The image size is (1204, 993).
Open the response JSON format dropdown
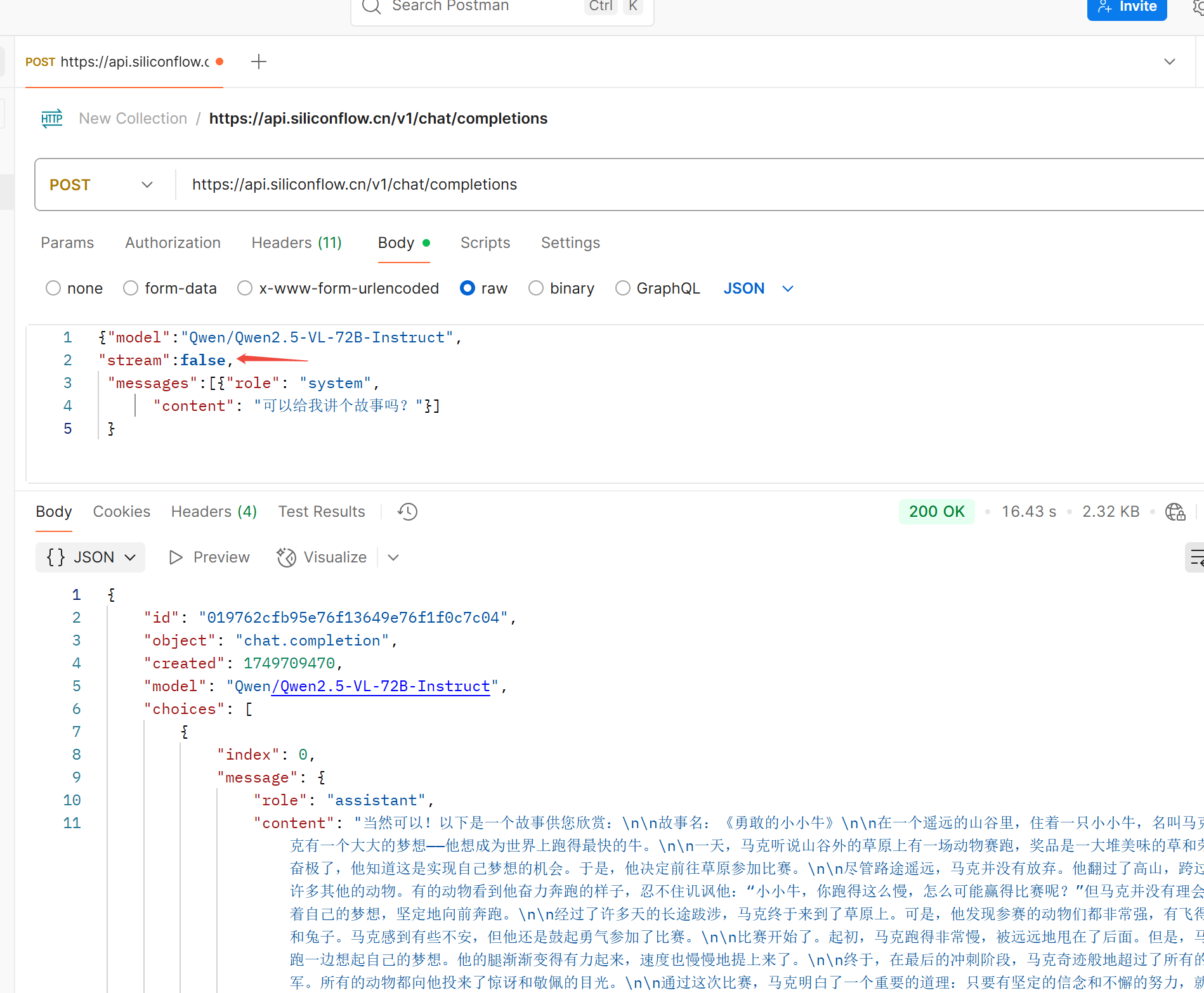tap(90, 557)
